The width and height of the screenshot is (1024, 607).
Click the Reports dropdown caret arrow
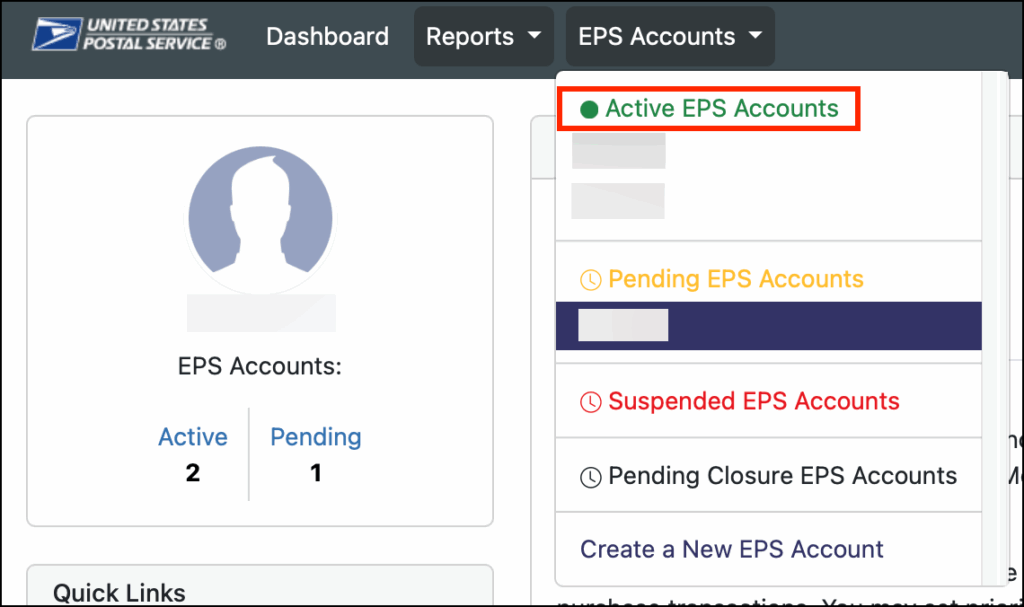(535, 37)
